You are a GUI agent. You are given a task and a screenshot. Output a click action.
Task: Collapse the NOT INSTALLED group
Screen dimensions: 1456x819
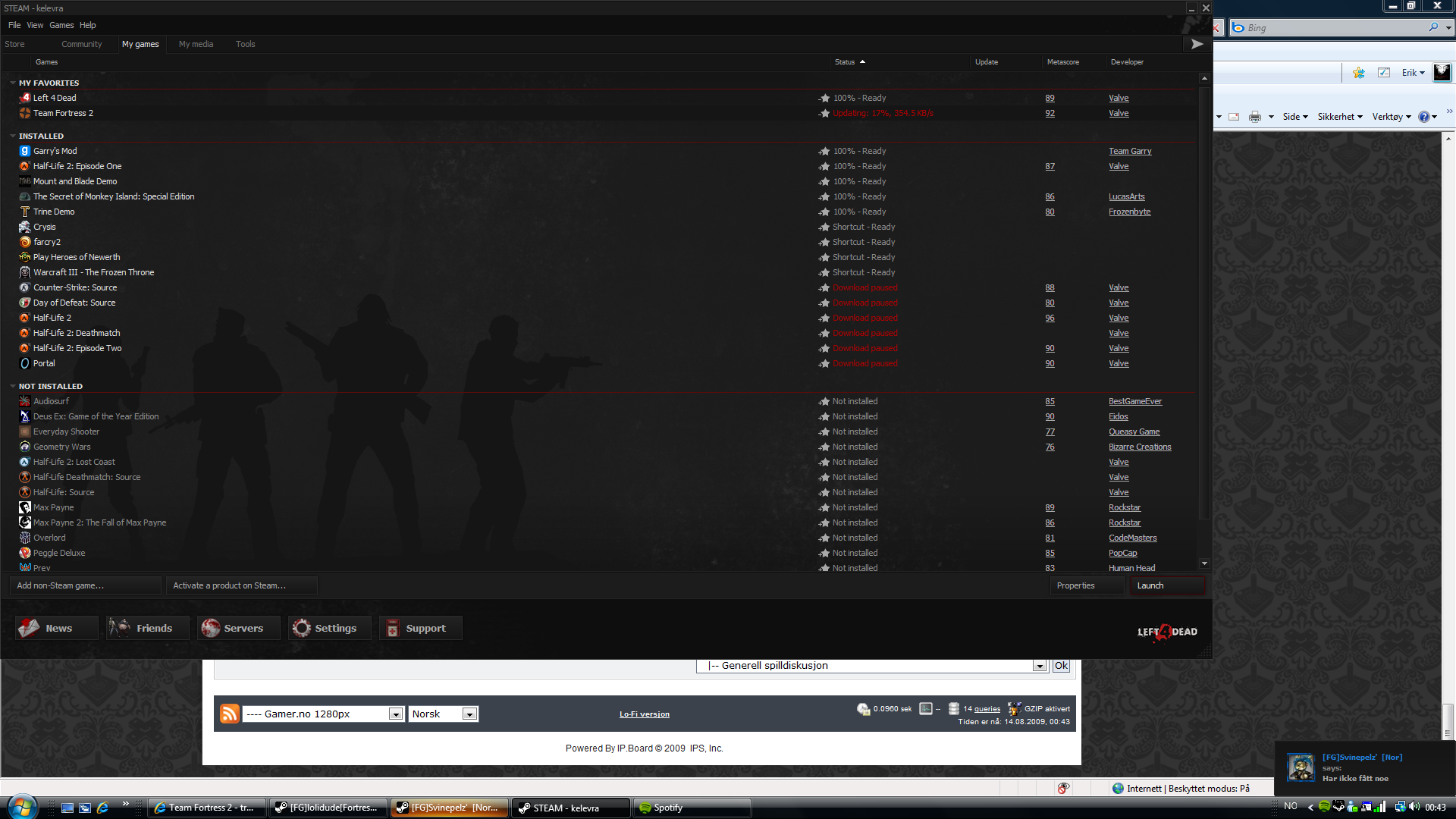click(13, 386)
